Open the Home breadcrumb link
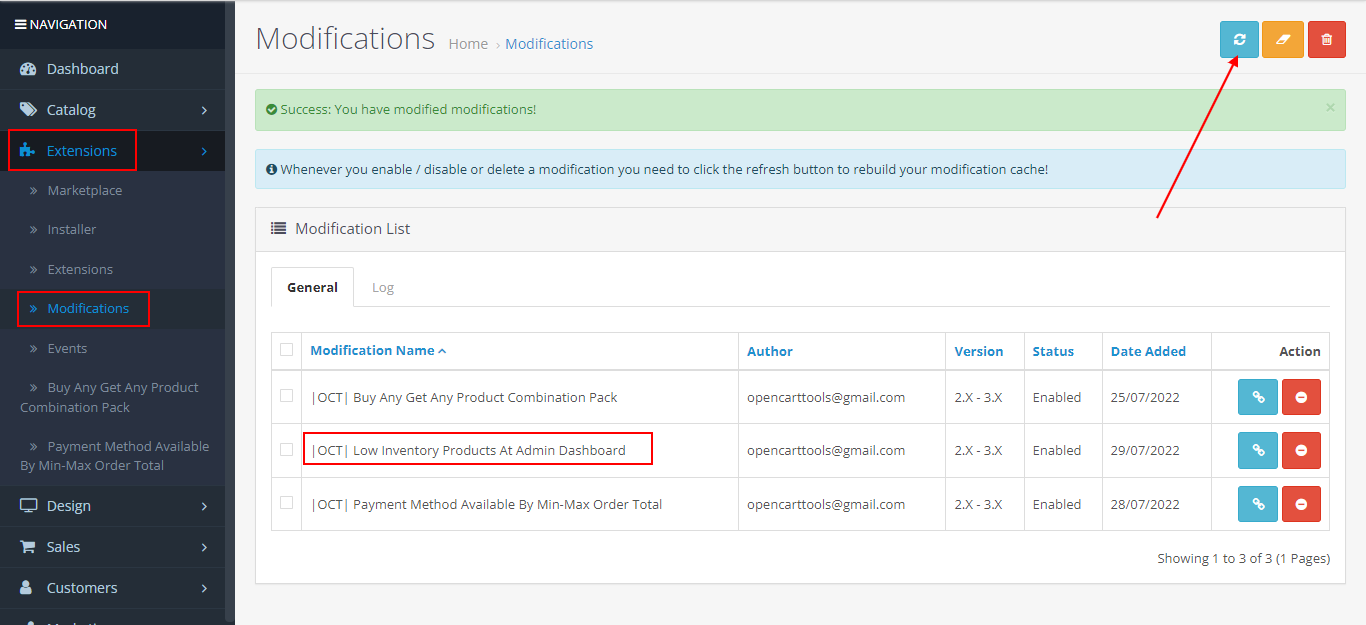 (x=468, y=43)
